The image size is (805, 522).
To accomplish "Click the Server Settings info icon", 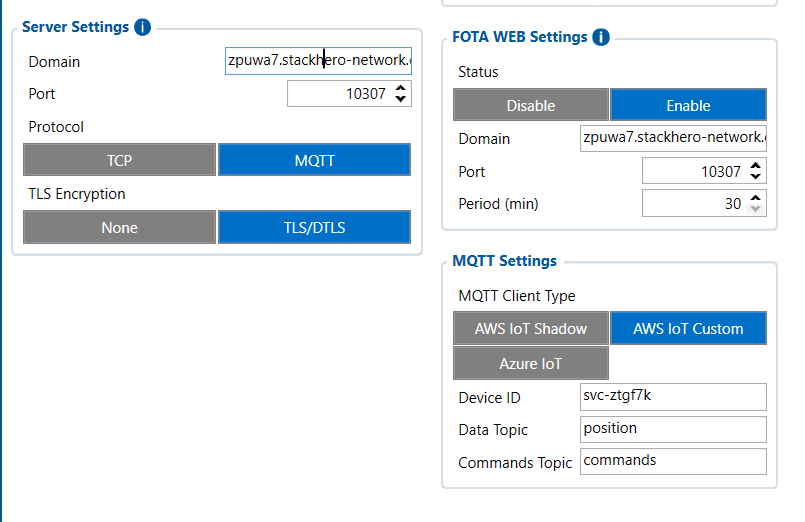I will tap(142, 27).
